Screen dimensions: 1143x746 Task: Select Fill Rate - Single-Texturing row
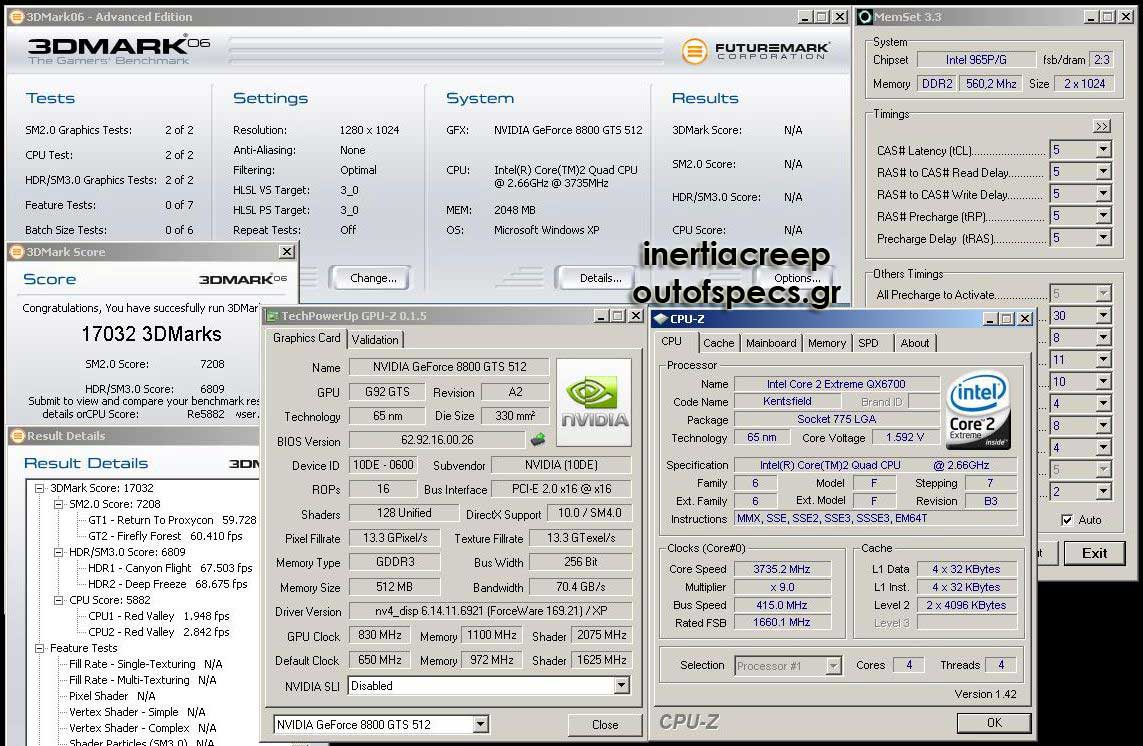(146, 664)
